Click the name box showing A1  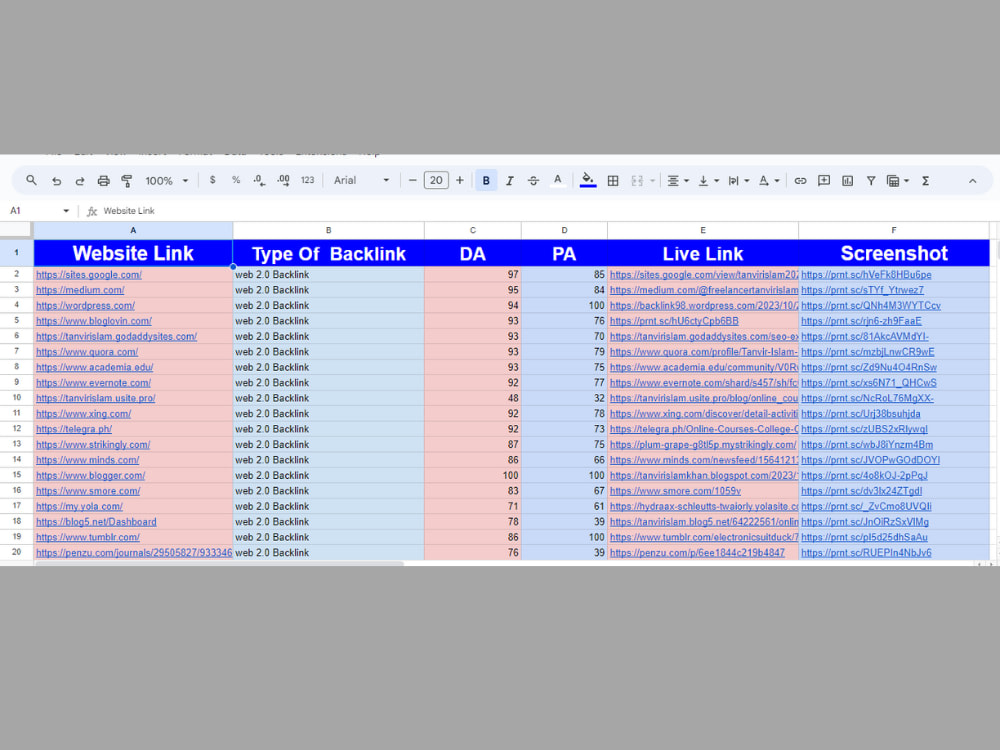click(35, 210)
